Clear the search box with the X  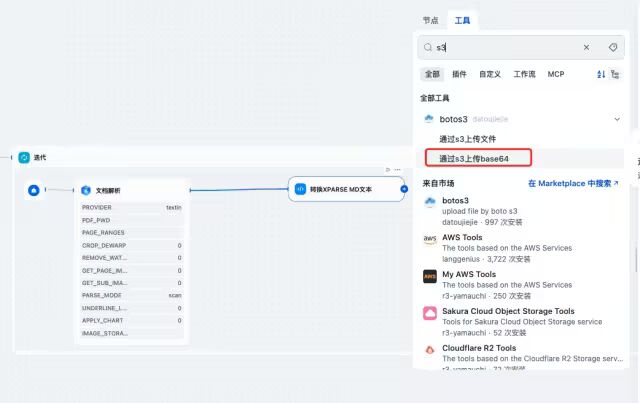[x=586, y=47]
